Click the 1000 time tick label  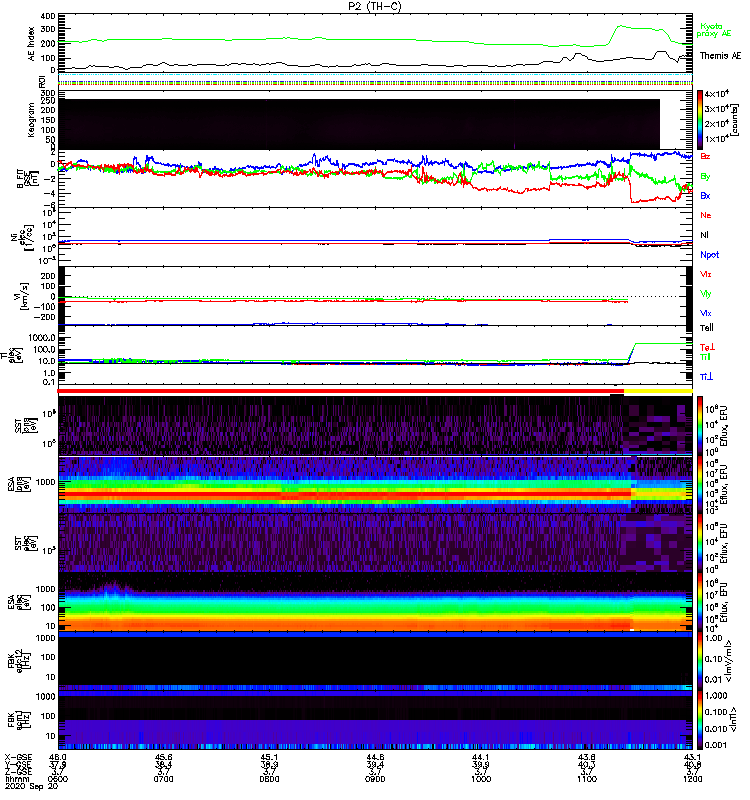[x=481, y=779]
